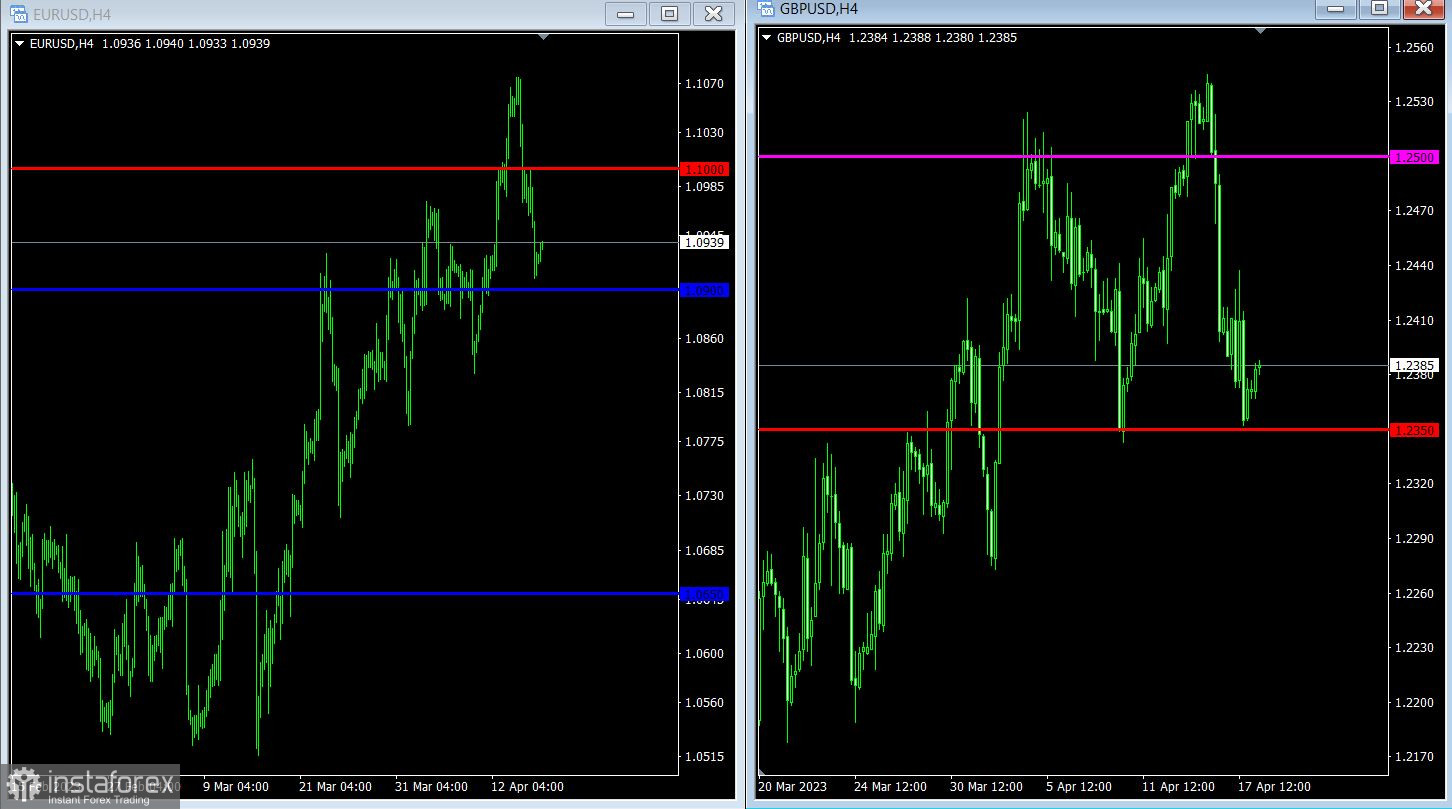This screenshot has width=1452, height=809.
Task: Click the current price label 1.2385
Action: tap(1414, 365)
